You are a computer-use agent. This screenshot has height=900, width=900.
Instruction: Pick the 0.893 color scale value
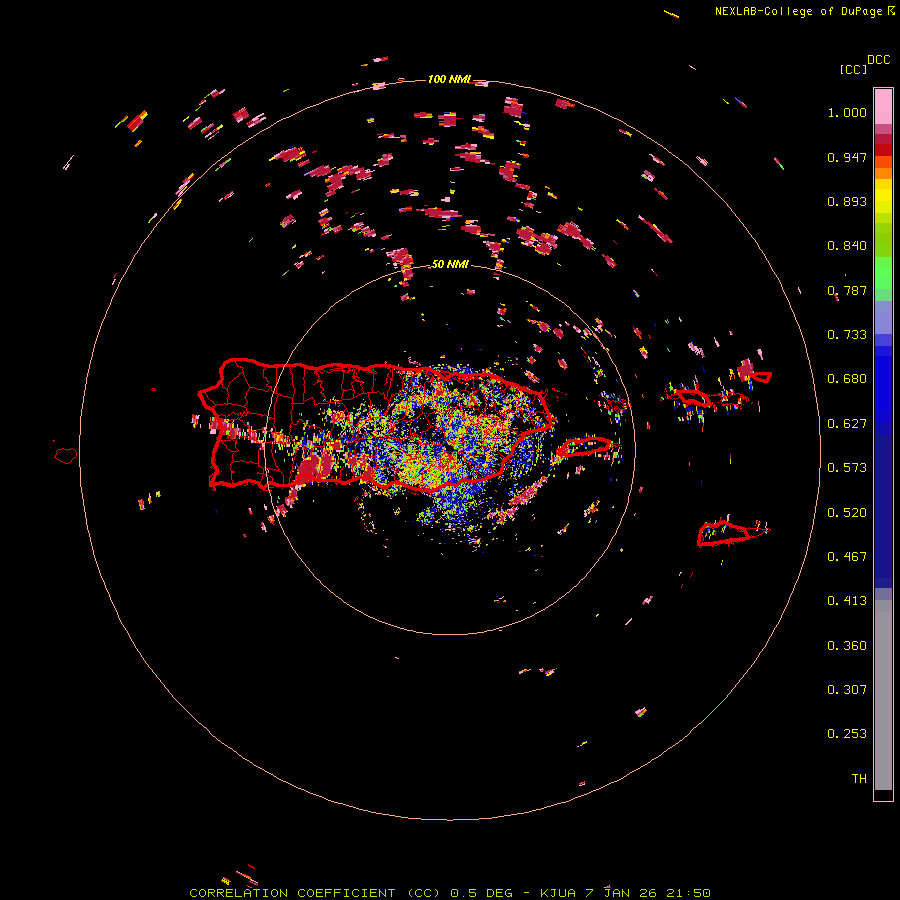(847, 201)
